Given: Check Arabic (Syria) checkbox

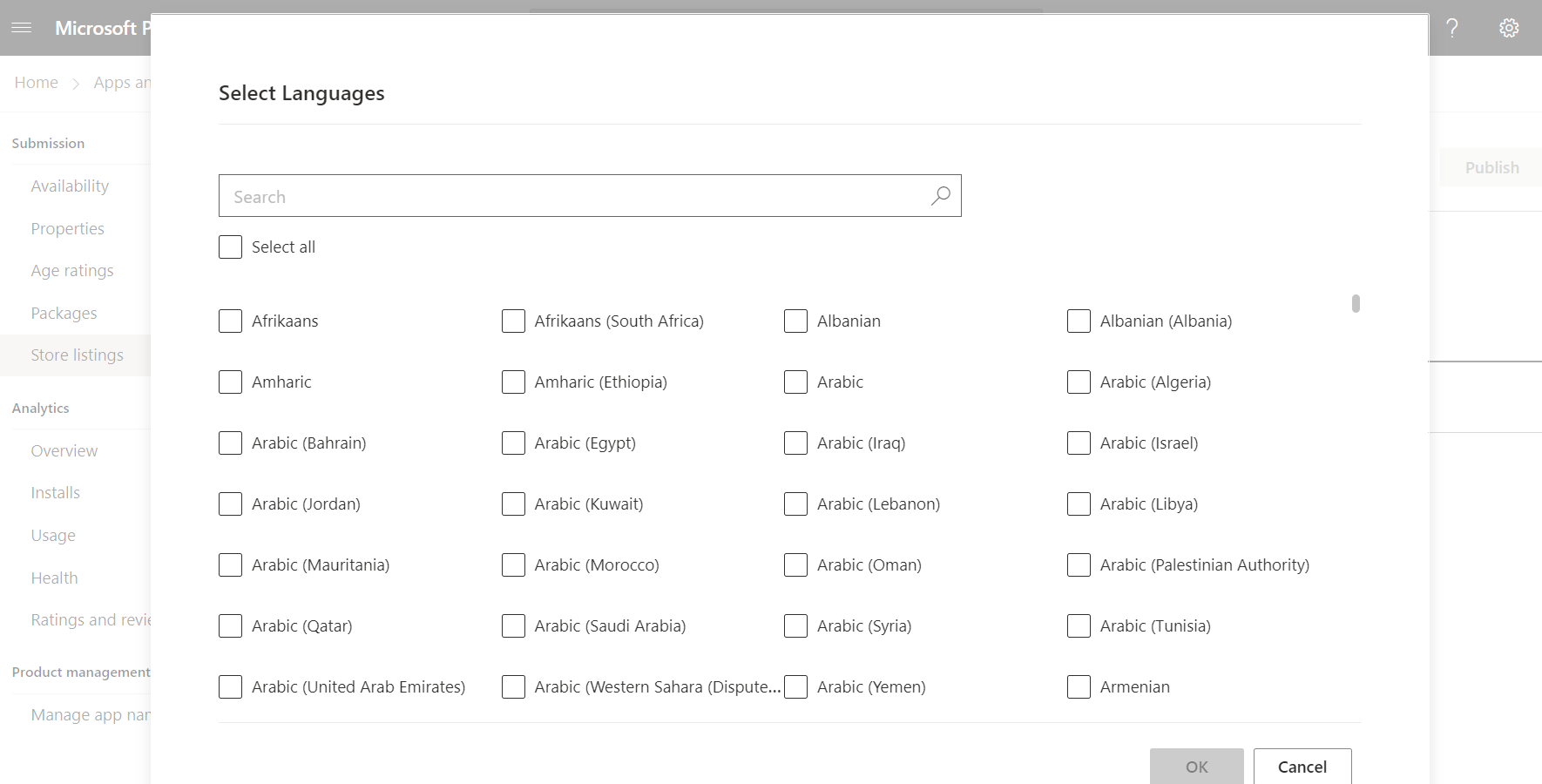Looking at the screenshot, I should [795, 626].
